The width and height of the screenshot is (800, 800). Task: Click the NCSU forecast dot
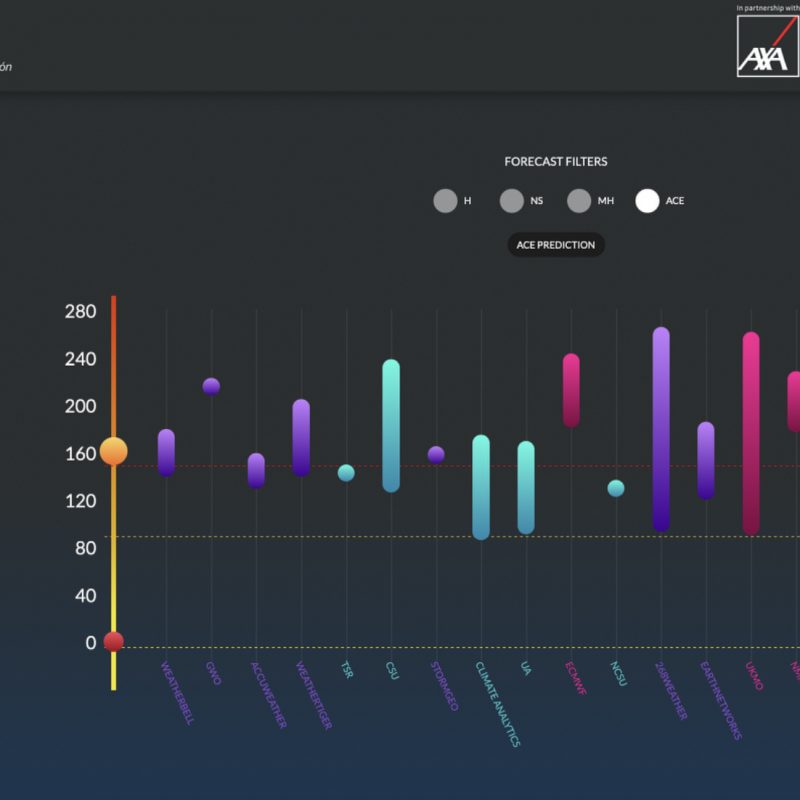tap(616, 488)
